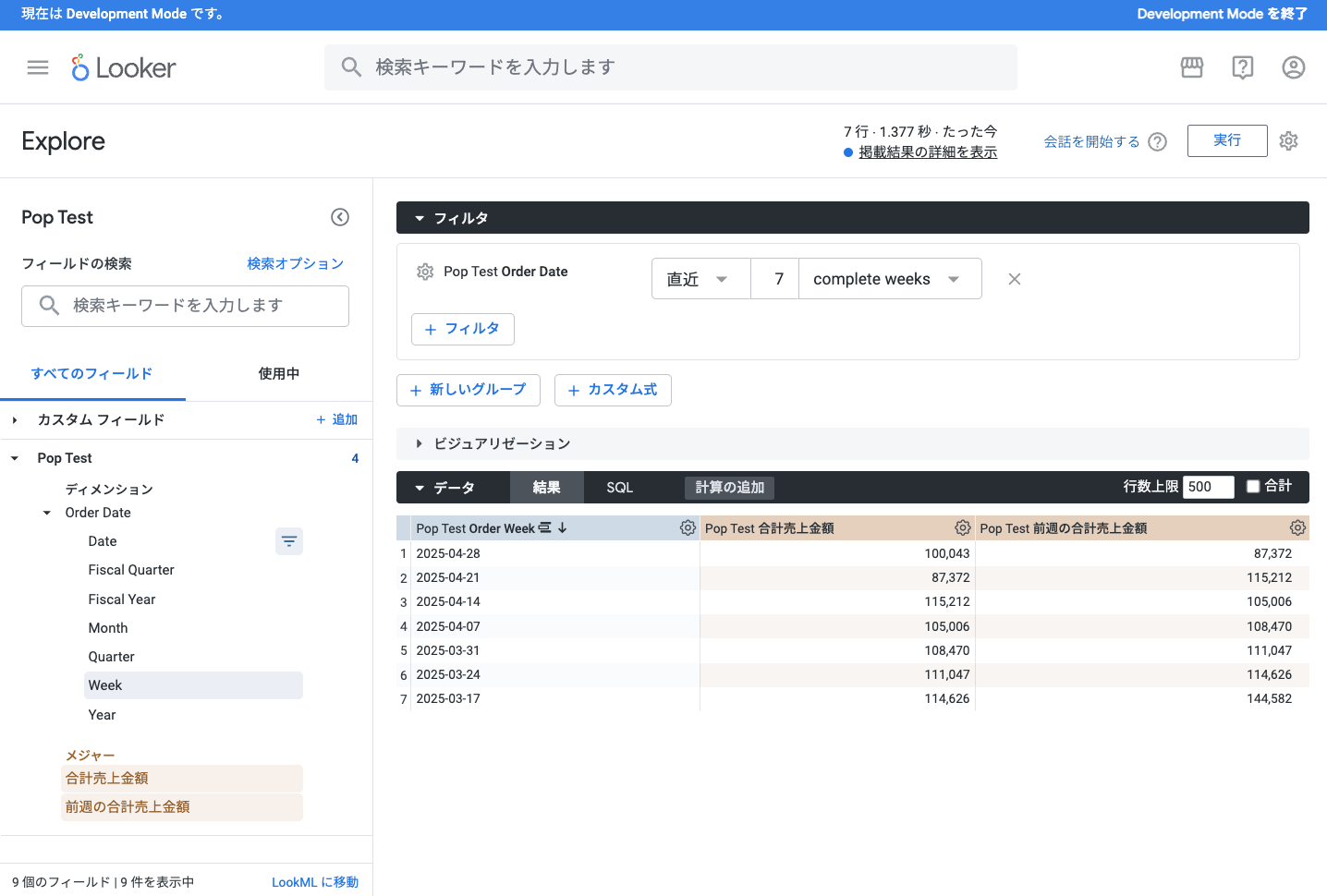Click the 実行 run button
The height and width of the screenshot is (896, 1327).
(x=1226, y=140)
